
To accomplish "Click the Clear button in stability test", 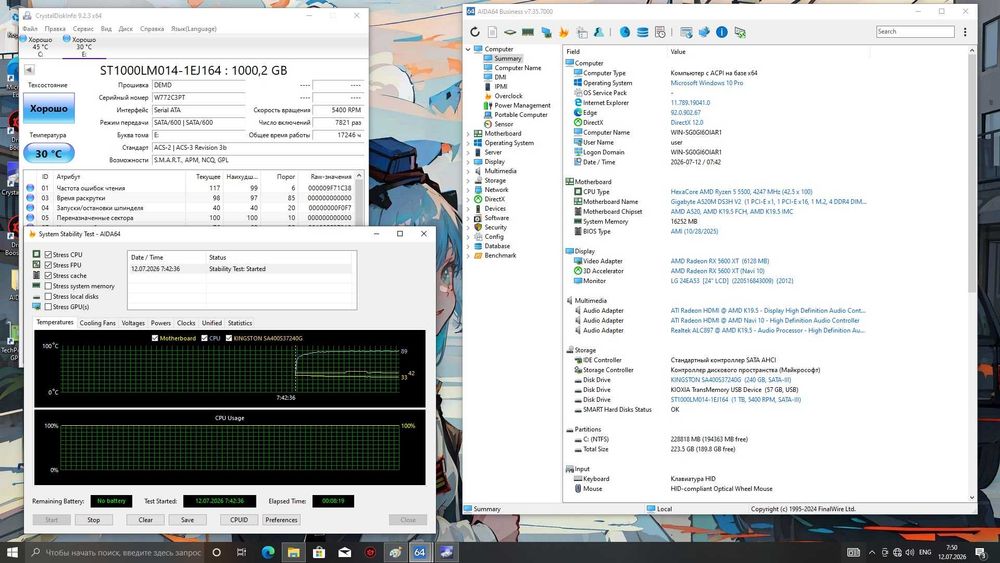I will click(x=145, y=520).
